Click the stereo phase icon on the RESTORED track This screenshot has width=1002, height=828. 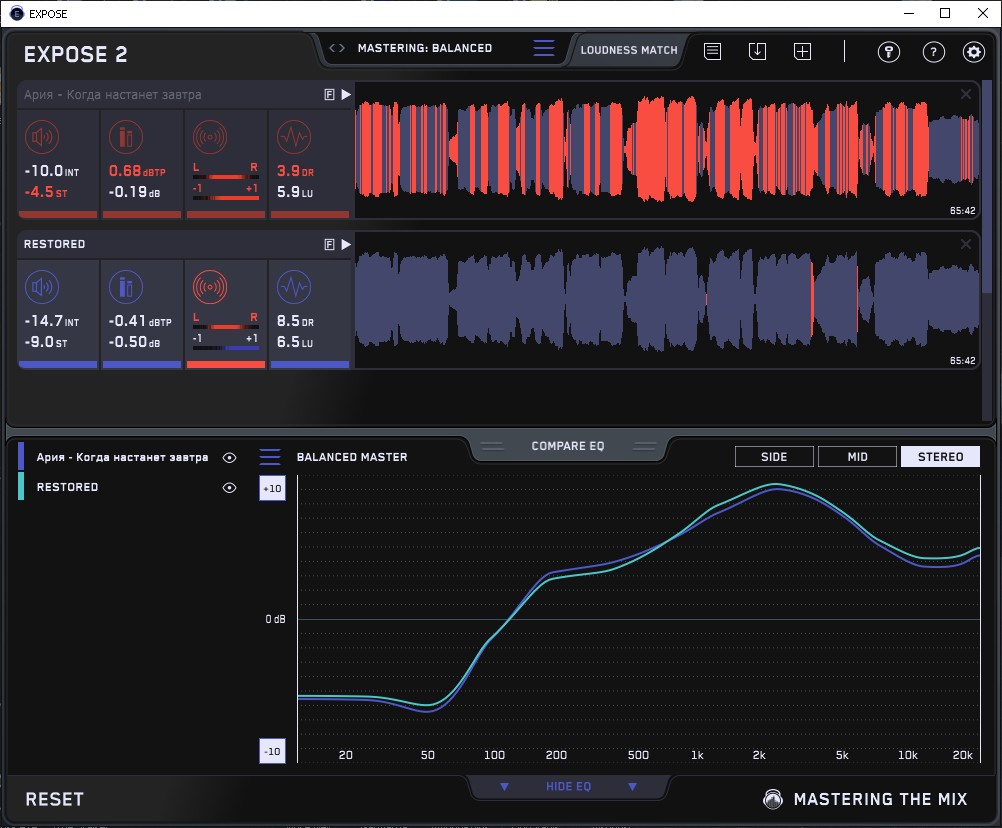coord(209,287)
